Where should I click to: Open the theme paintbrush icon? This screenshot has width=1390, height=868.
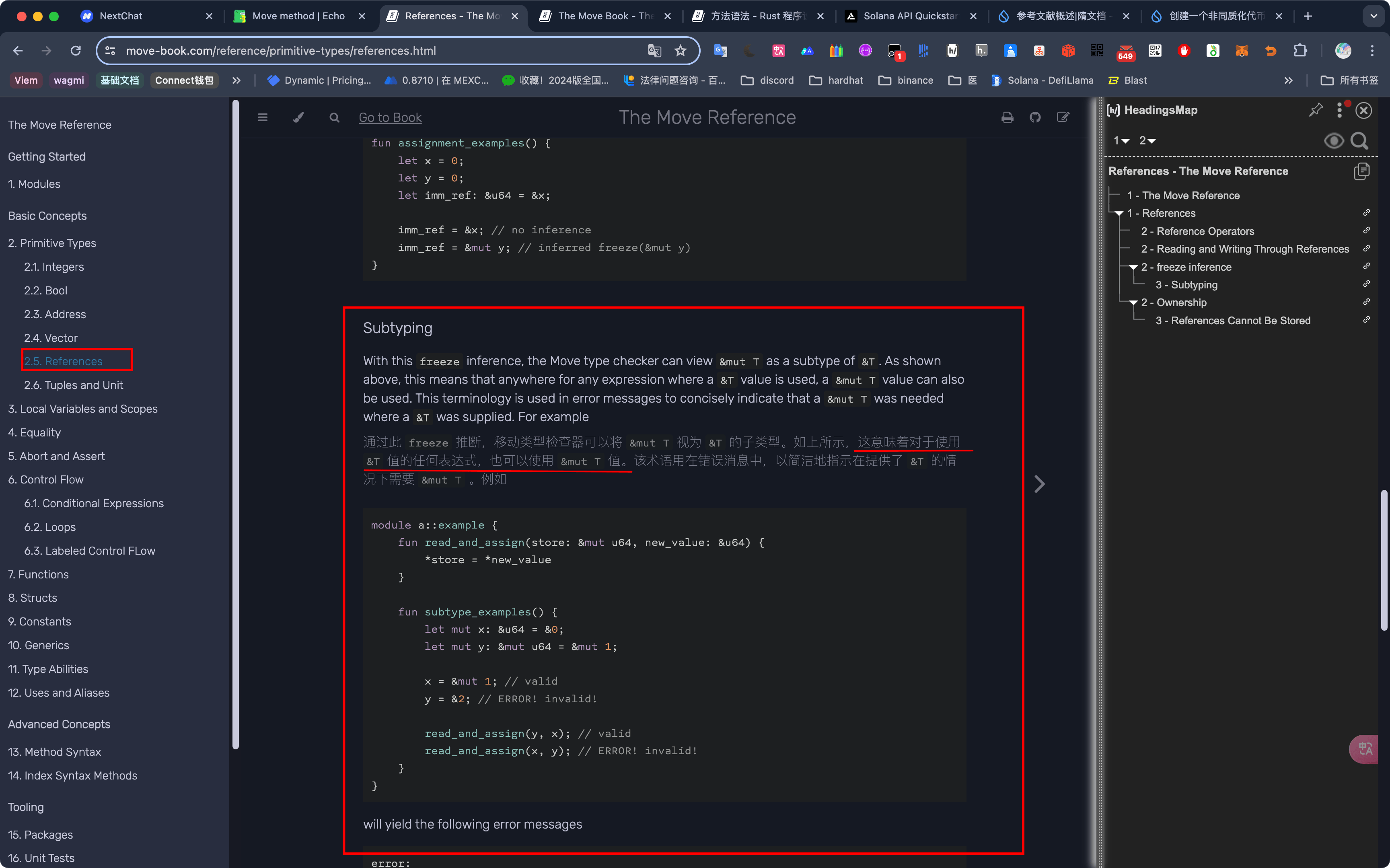tap(298, 118)
